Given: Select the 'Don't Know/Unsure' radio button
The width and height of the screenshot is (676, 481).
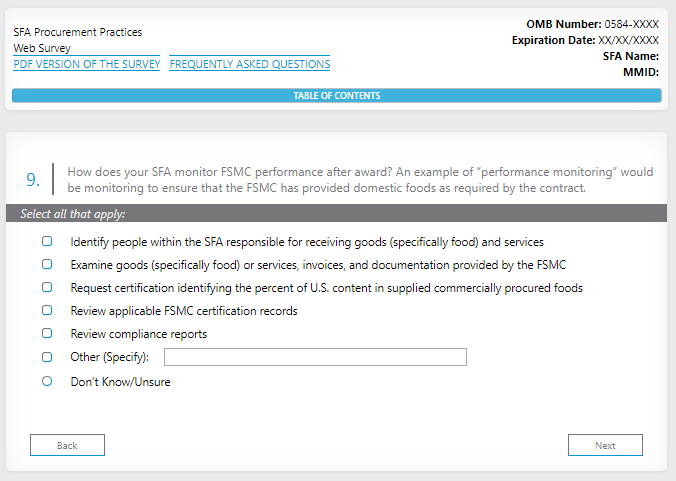Looking at the screenshot, I should [47, 381].
